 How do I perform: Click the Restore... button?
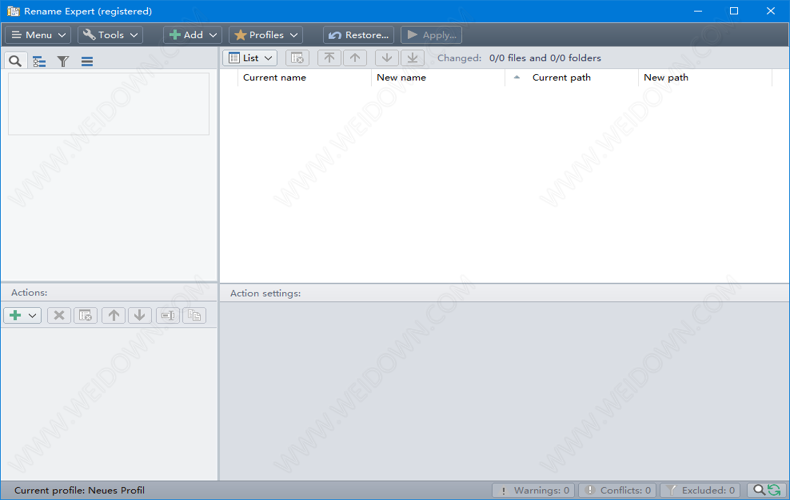point(359,35)
